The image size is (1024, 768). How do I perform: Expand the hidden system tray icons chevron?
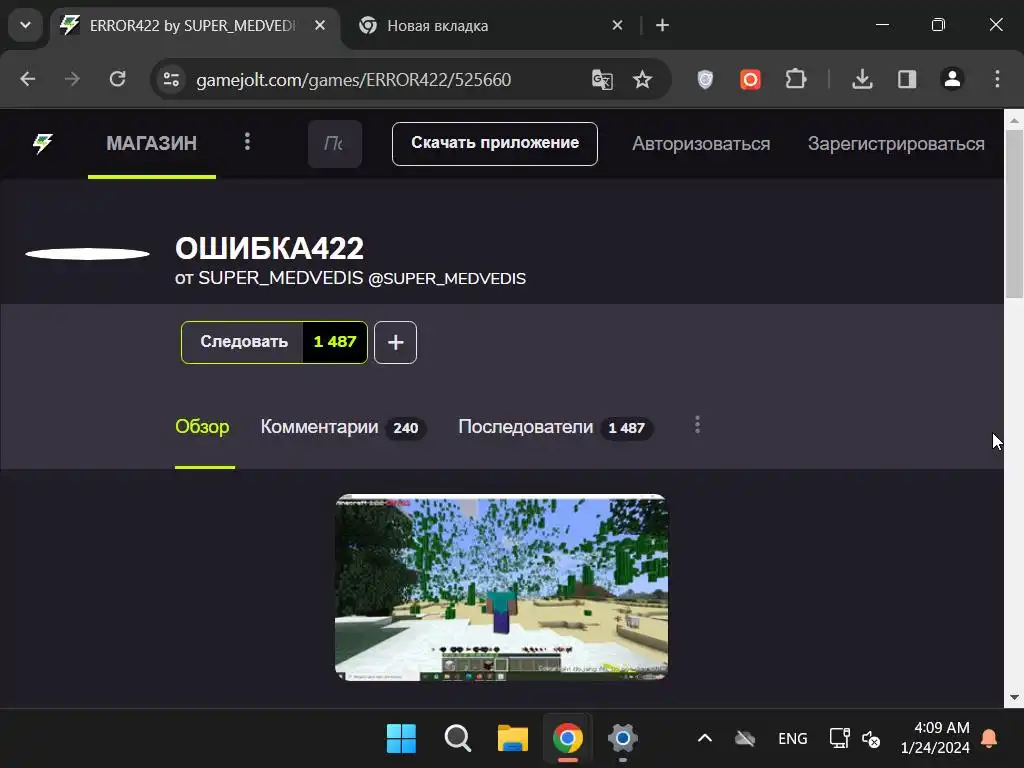(x=705, y=739)
